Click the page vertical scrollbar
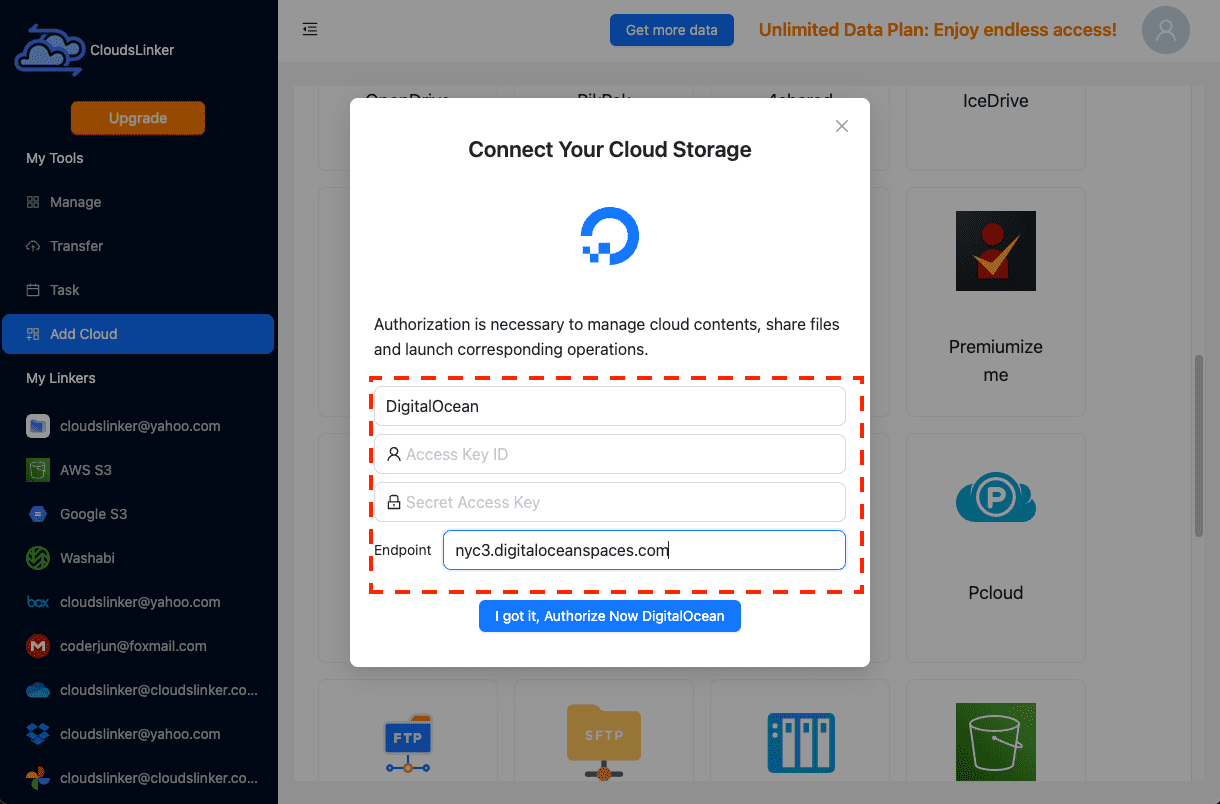The image size is (1220, 804). point(1199,446)
